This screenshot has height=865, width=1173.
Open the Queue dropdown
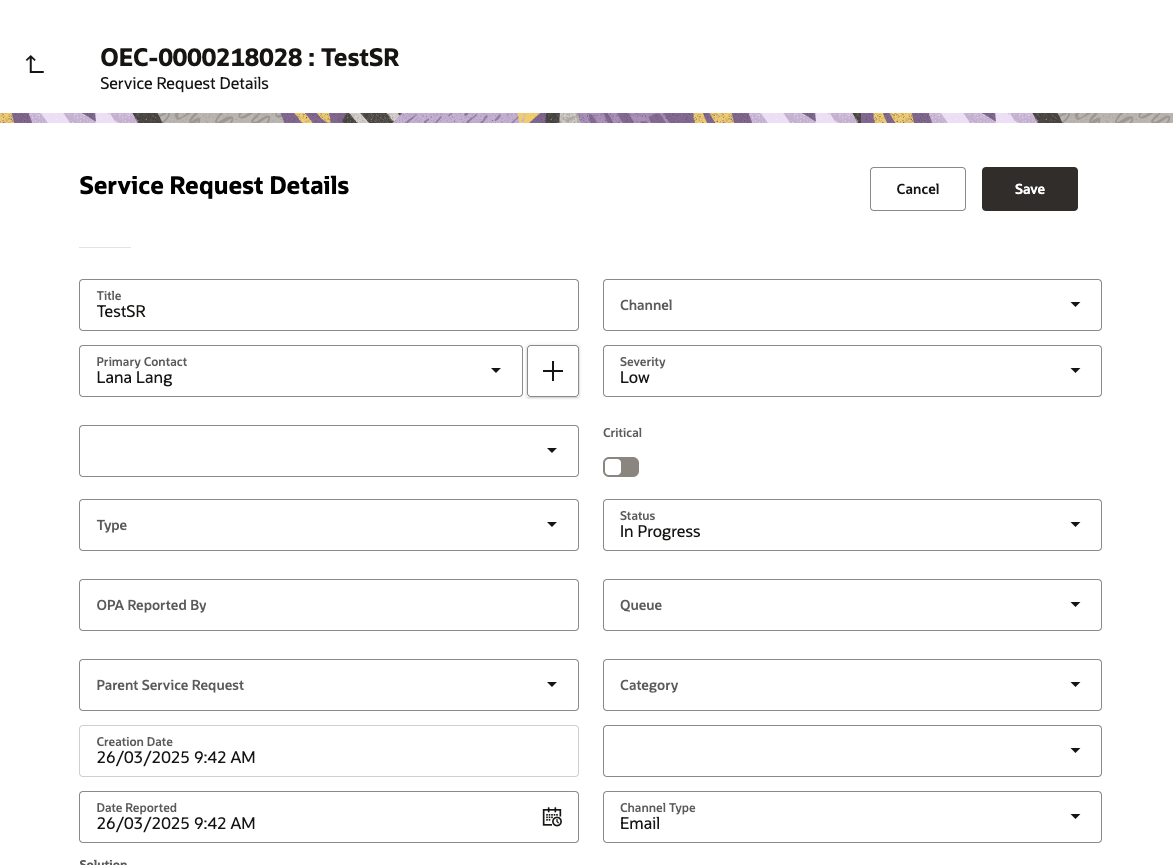1075,605
